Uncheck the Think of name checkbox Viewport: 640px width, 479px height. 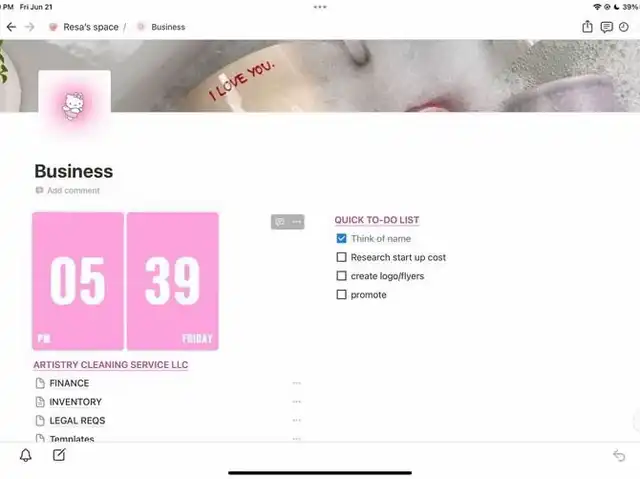pyautogui.click(x=341, y=238)
